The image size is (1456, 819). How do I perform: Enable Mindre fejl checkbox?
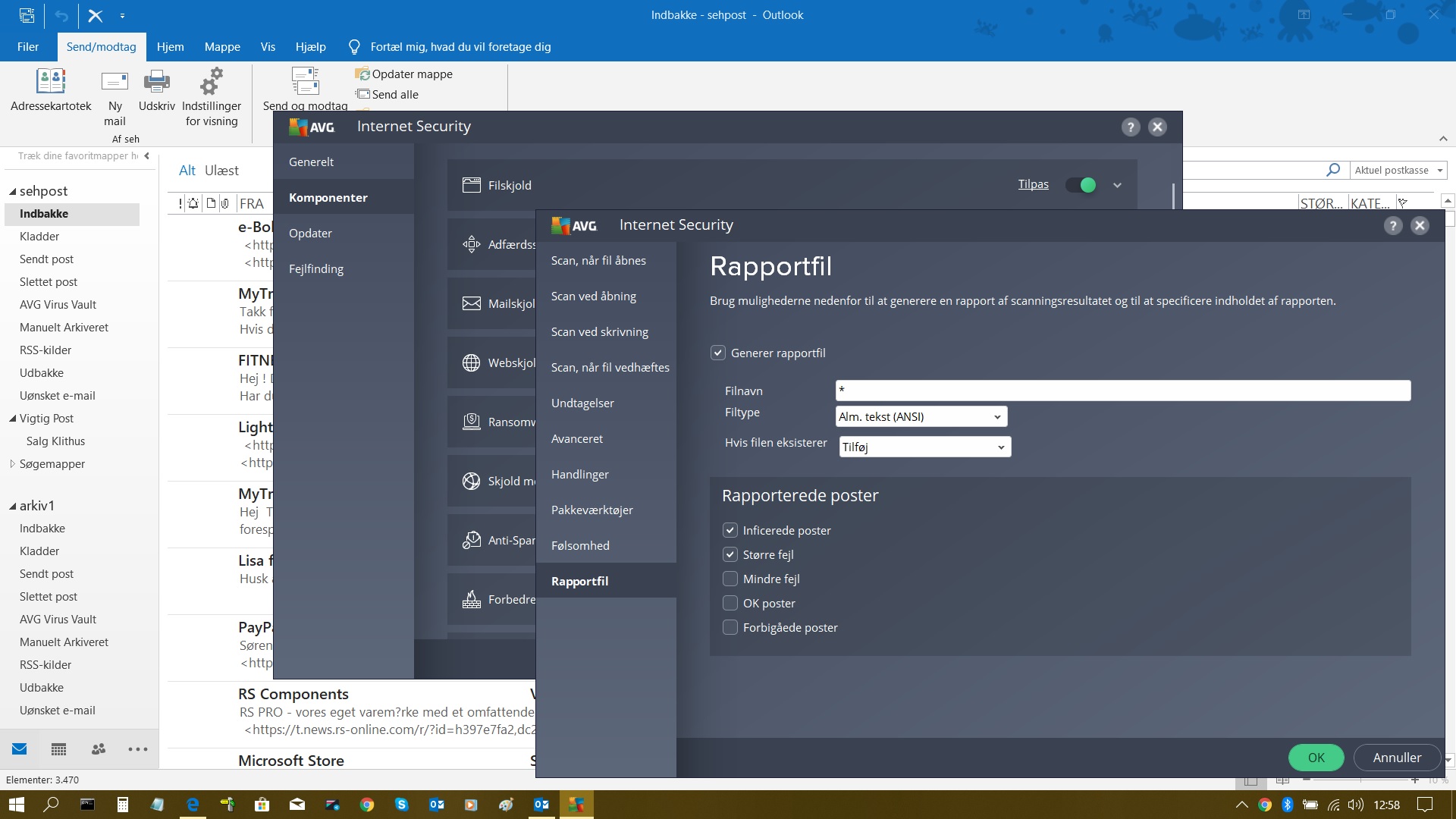tap(730, 579)
